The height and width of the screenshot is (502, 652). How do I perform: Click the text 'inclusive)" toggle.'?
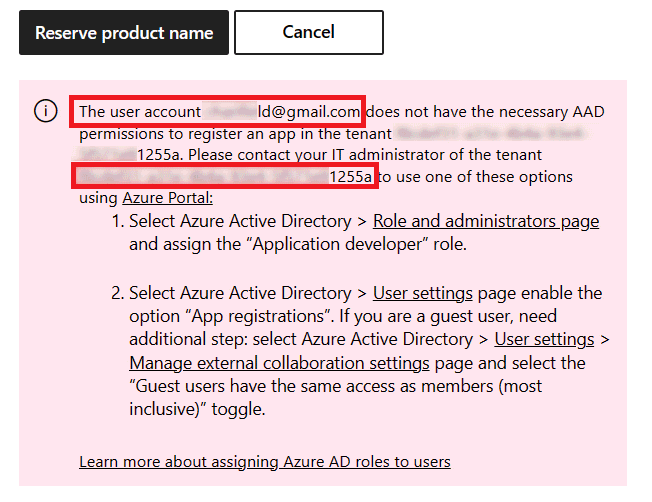tap(197, 409)
